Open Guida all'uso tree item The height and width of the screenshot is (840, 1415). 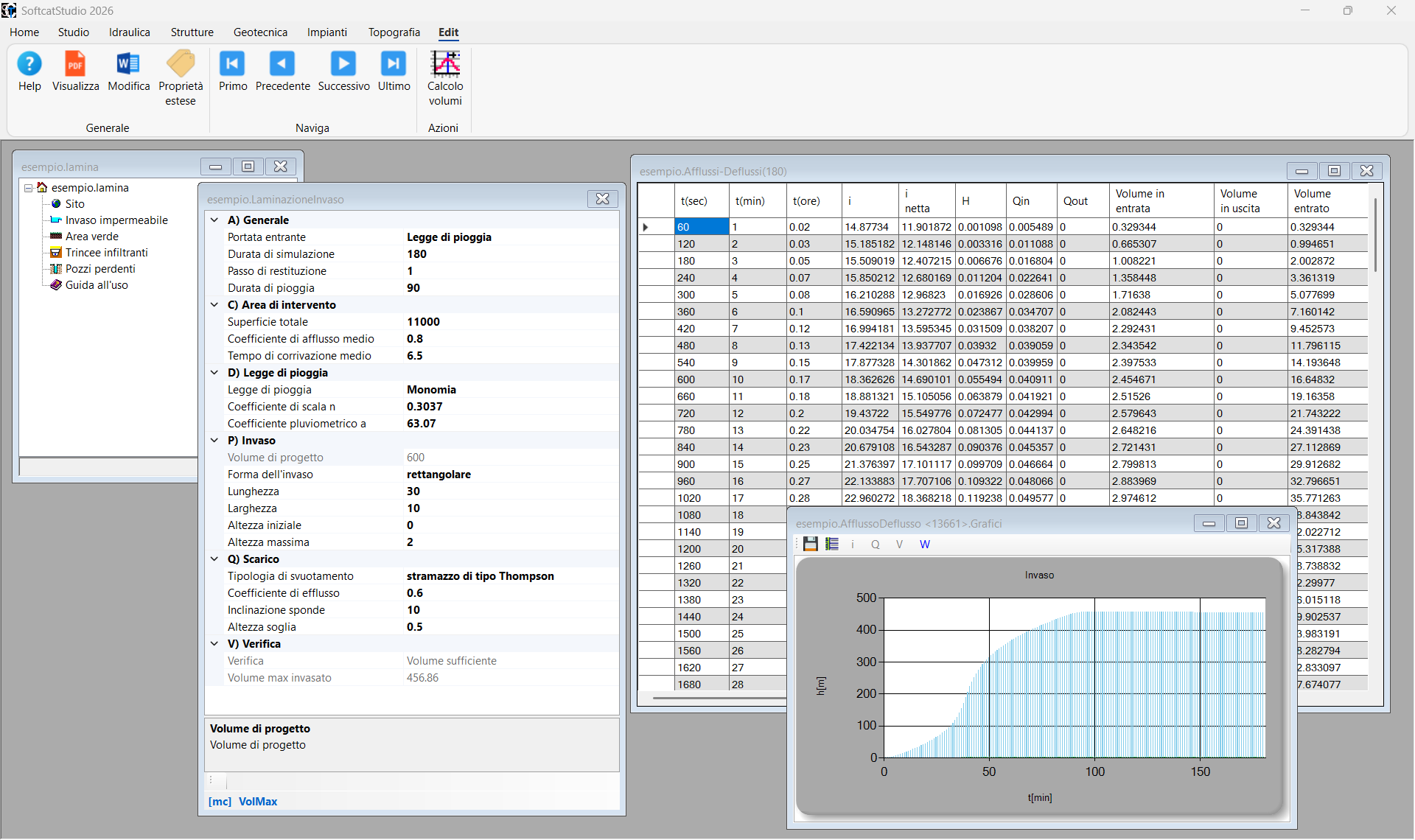[97, 285]
